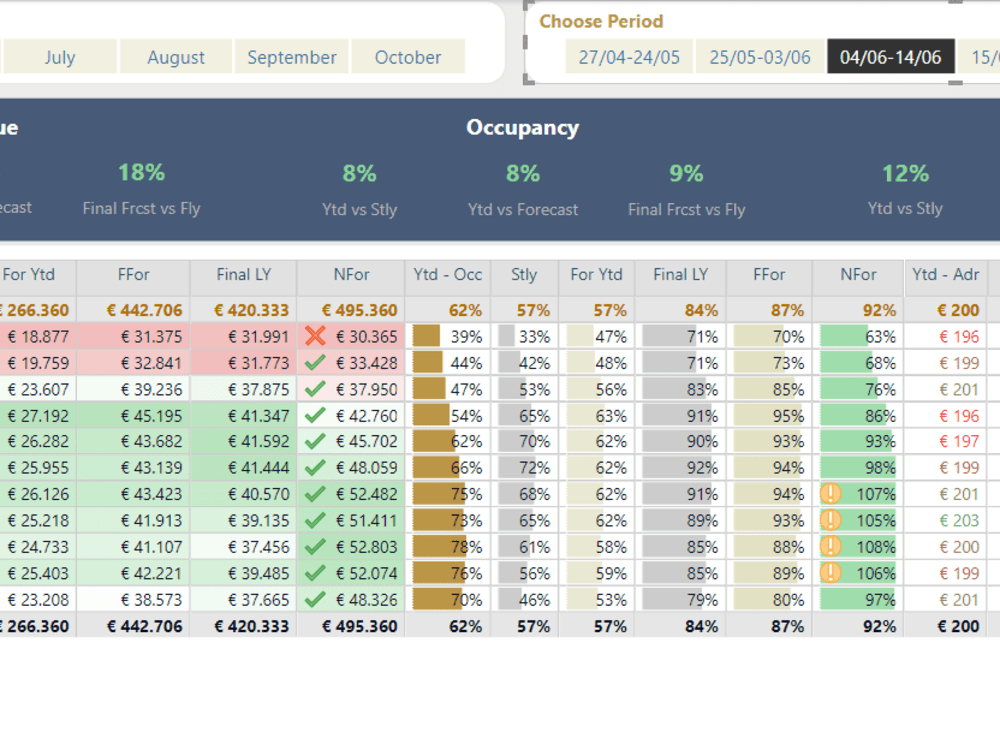Viewport: 1000px width, 750px height.
Task: Toggle the July month filter
Action: [60, 57]
